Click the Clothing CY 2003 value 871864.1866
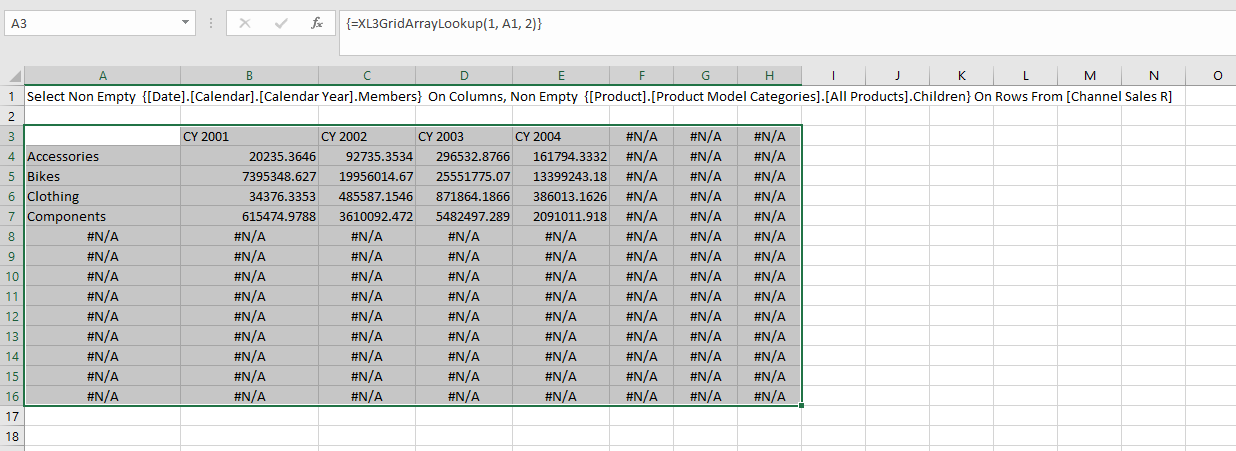Viewport: 1236px width, 451px height. click(464, 197)
